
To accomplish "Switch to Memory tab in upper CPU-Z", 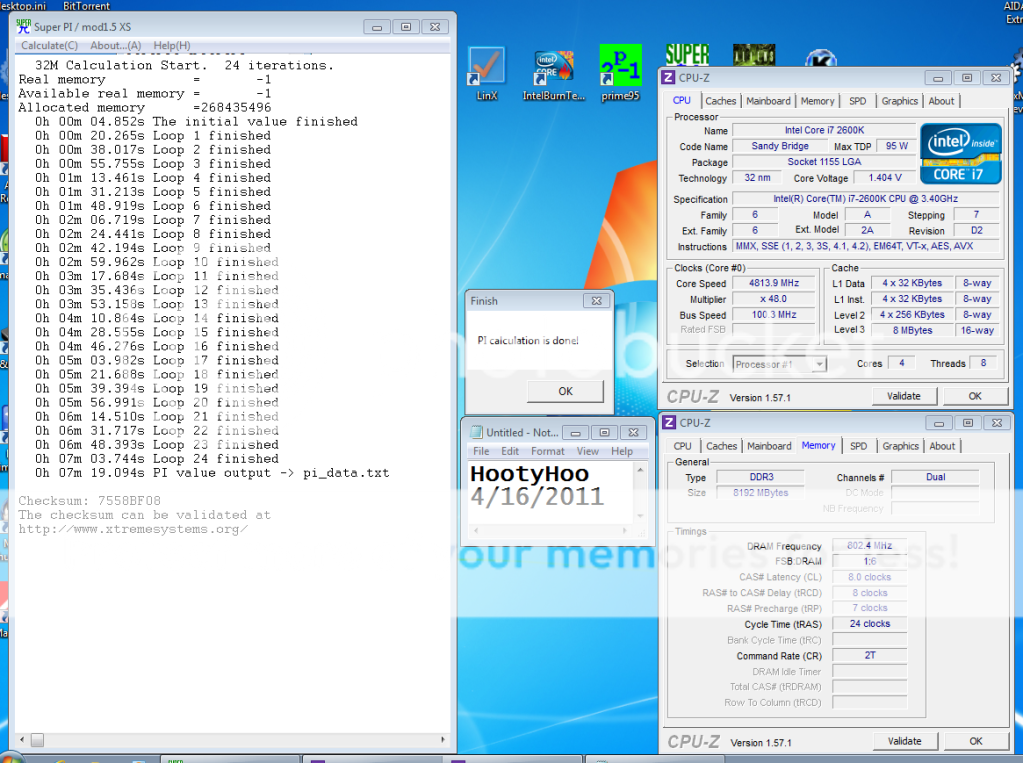I will (817, 101).
